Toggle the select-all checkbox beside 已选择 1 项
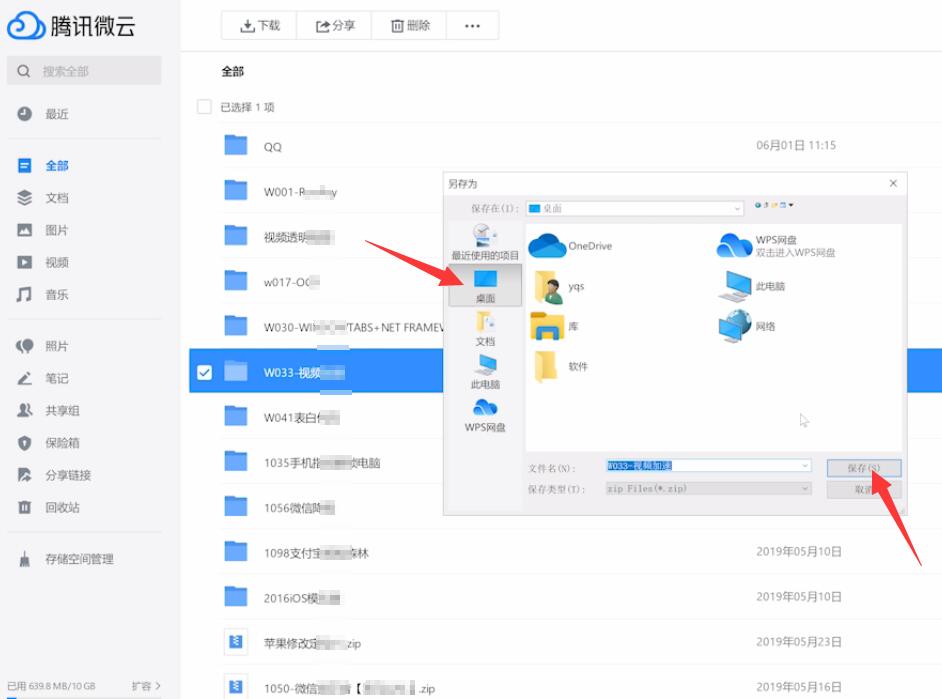Image resolution: width=942 pixels, height=699 pixels. pyautogui.click(x=204, y=107)
